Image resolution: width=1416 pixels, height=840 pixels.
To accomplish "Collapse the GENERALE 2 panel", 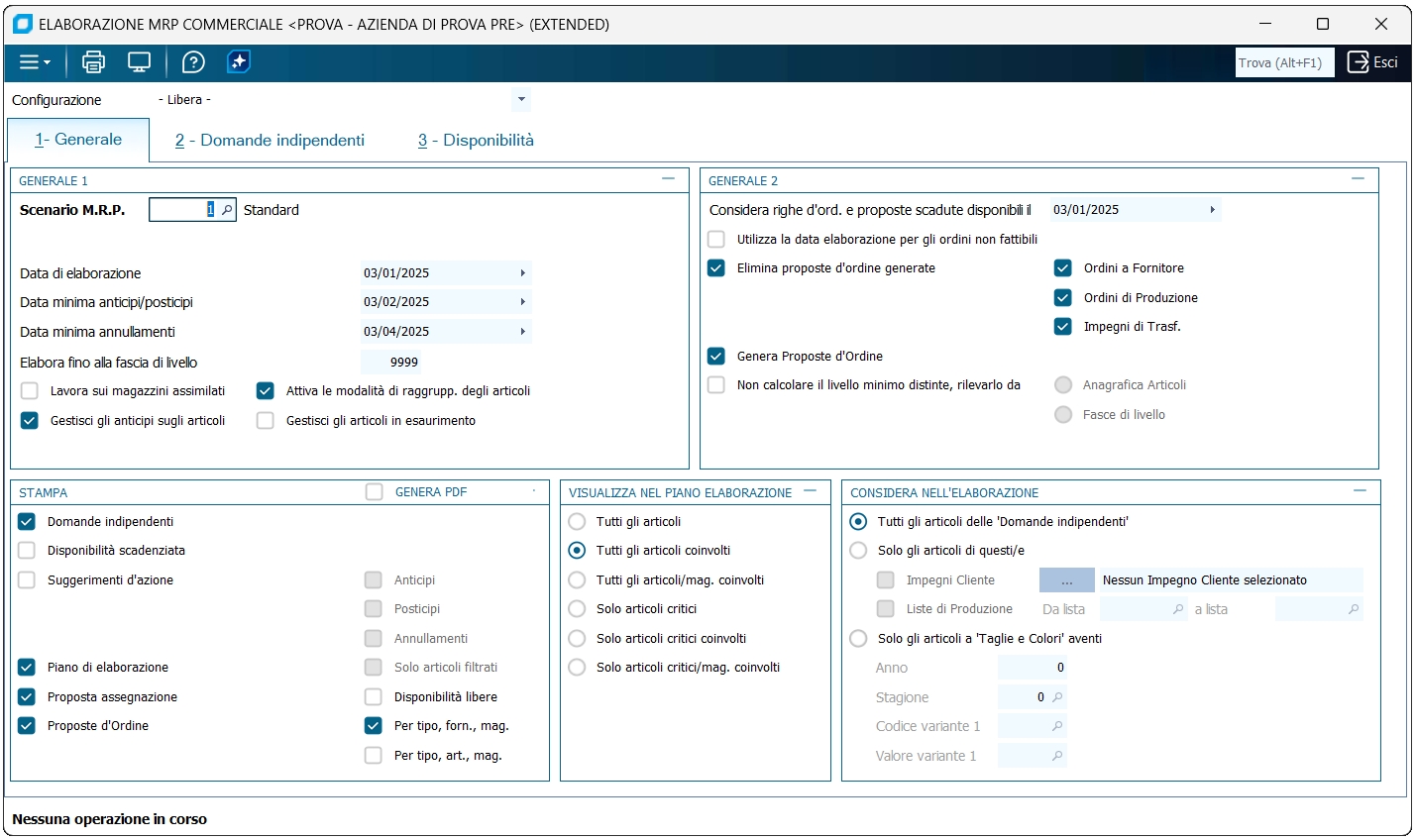I will 1358,180.
